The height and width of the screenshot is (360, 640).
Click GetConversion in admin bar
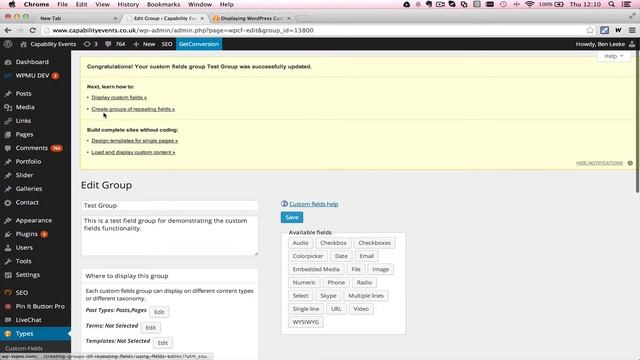click(x=199, y=44)
